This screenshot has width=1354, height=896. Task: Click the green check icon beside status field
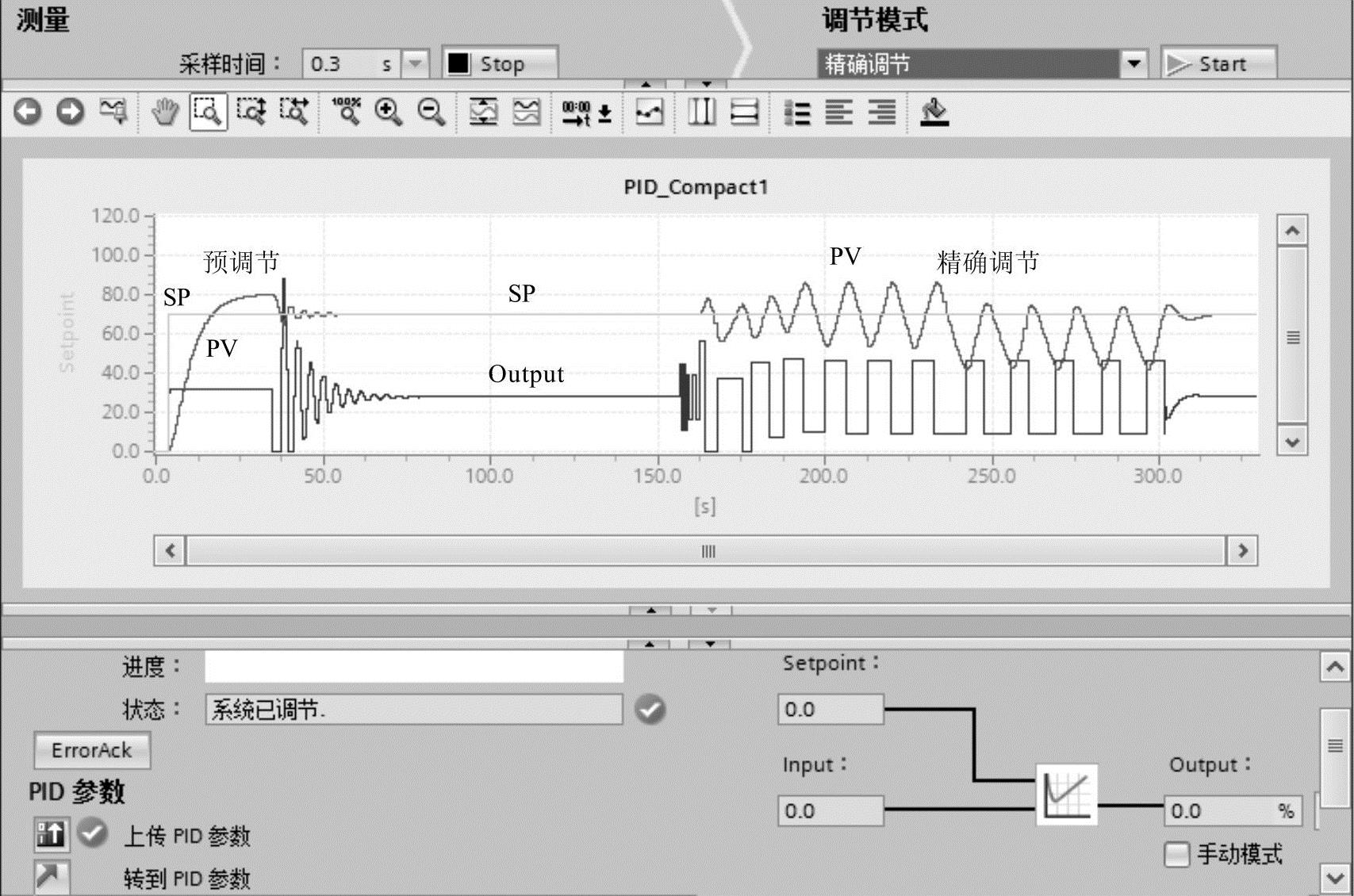[650, 709]
